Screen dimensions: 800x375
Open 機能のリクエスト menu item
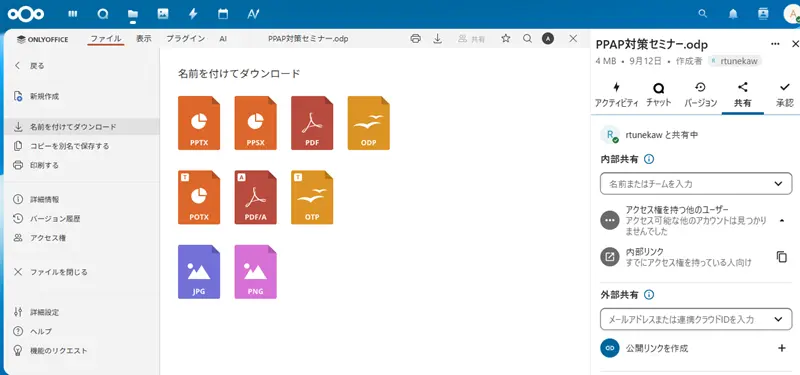click(82, 351)
